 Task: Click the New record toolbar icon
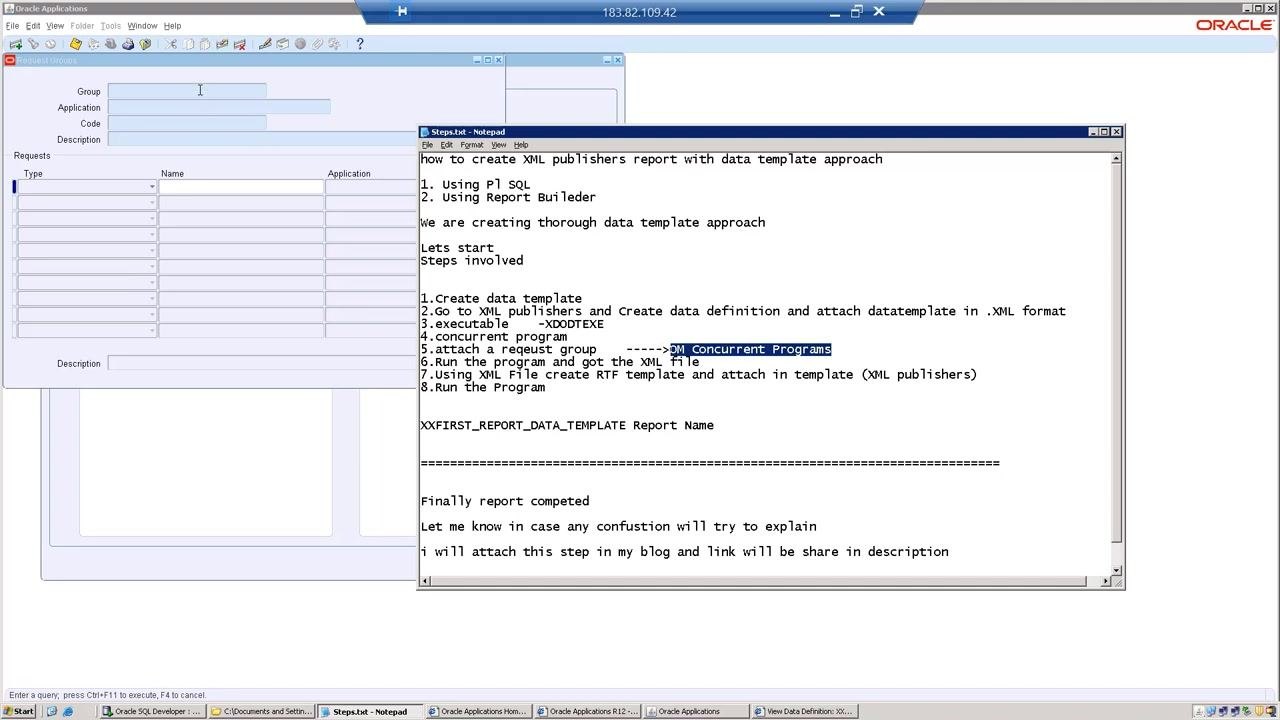[15, 44]
